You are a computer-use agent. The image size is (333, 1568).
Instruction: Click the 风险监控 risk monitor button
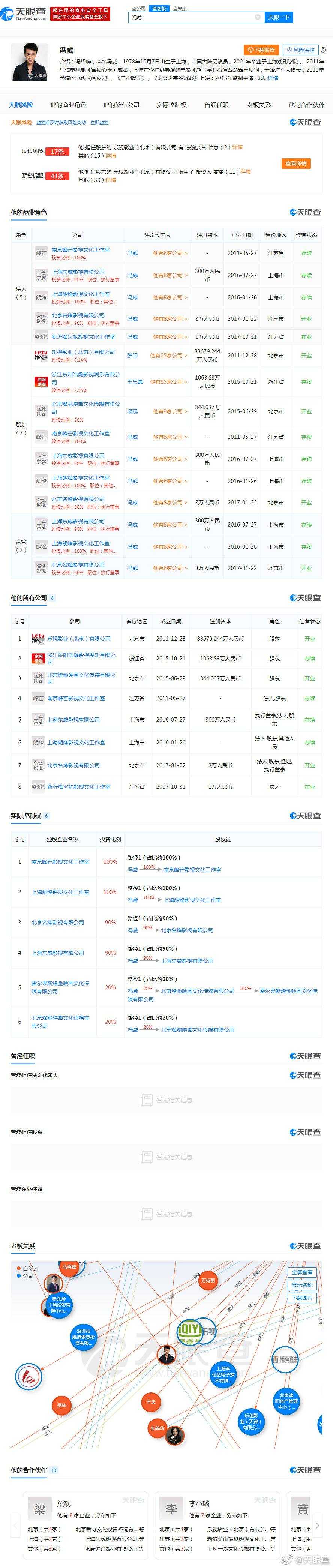tap(301, 50)
